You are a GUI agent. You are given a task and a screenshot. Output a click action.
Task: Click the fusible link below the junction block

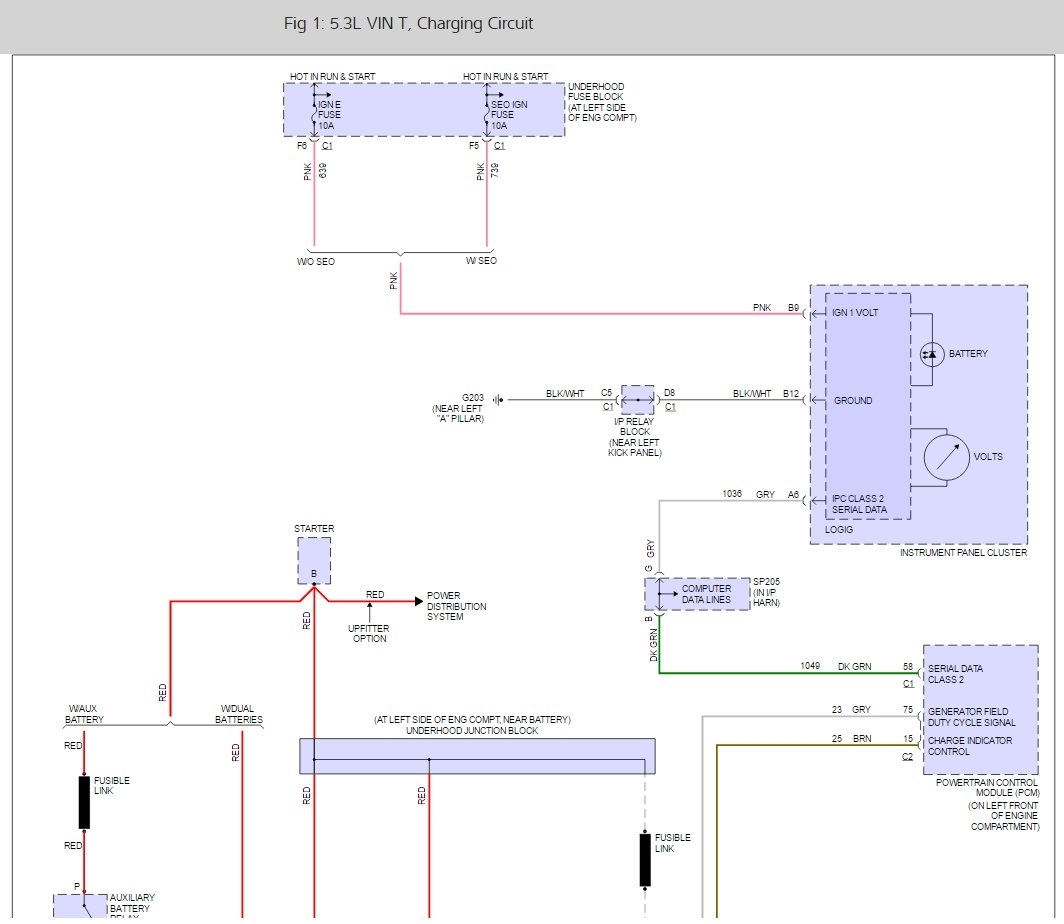pyautogui.click(x=645, y=860)
